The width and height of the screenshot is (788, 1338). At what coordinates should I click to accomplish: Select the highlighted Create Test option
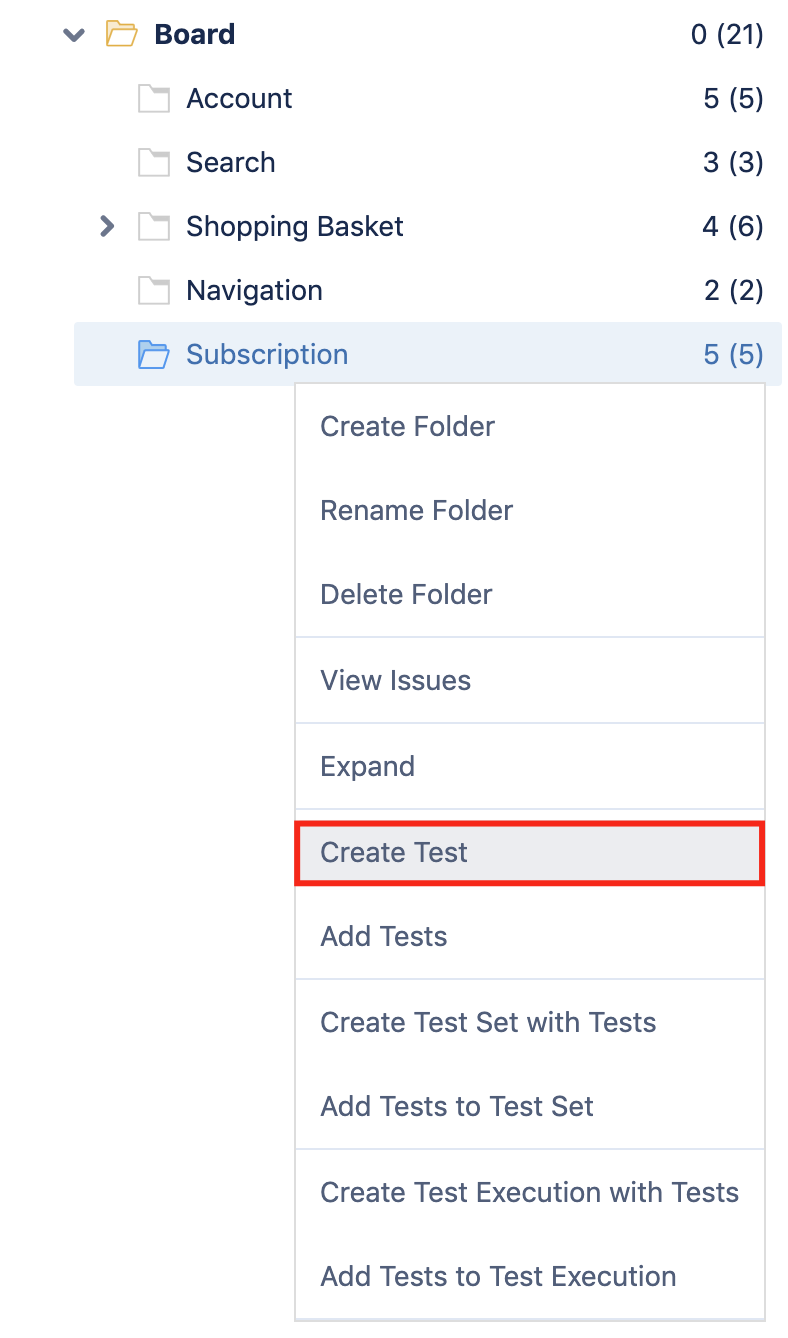pyautogui.click(x=530, y=853)
